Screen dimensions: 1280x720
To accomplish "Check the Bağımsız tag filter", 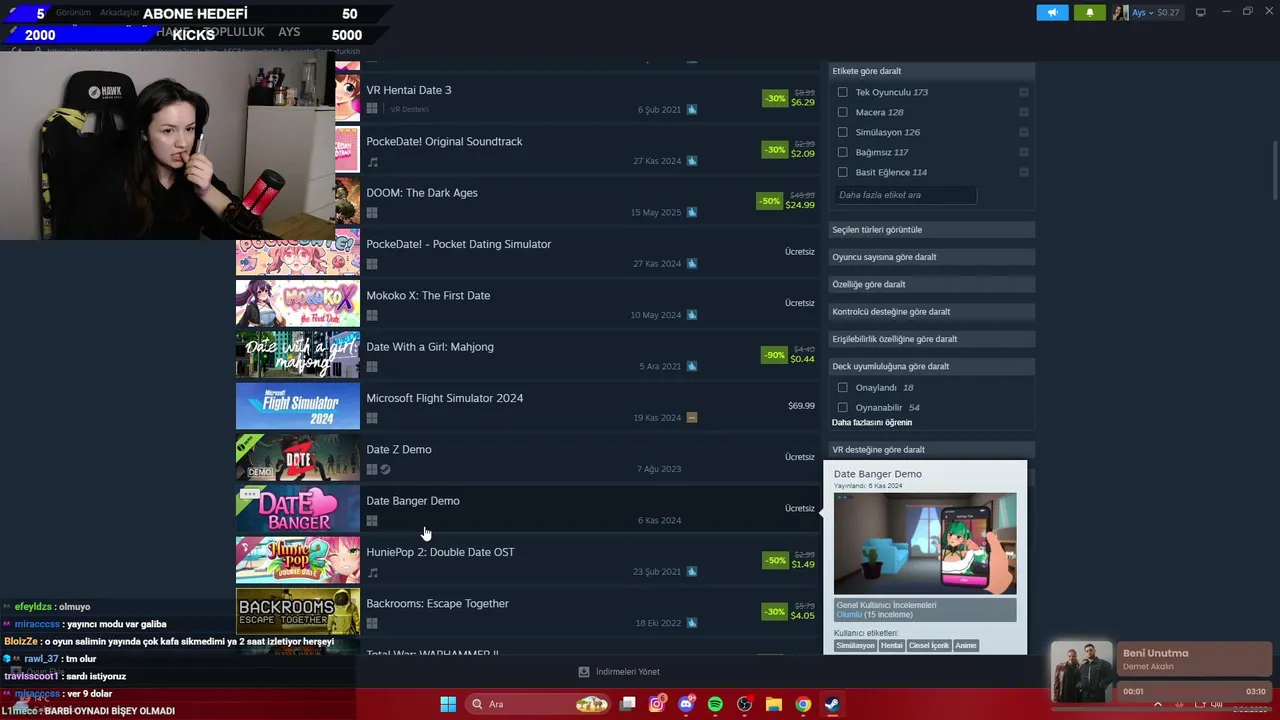I will pyautogui.click(x=842, y=152).
